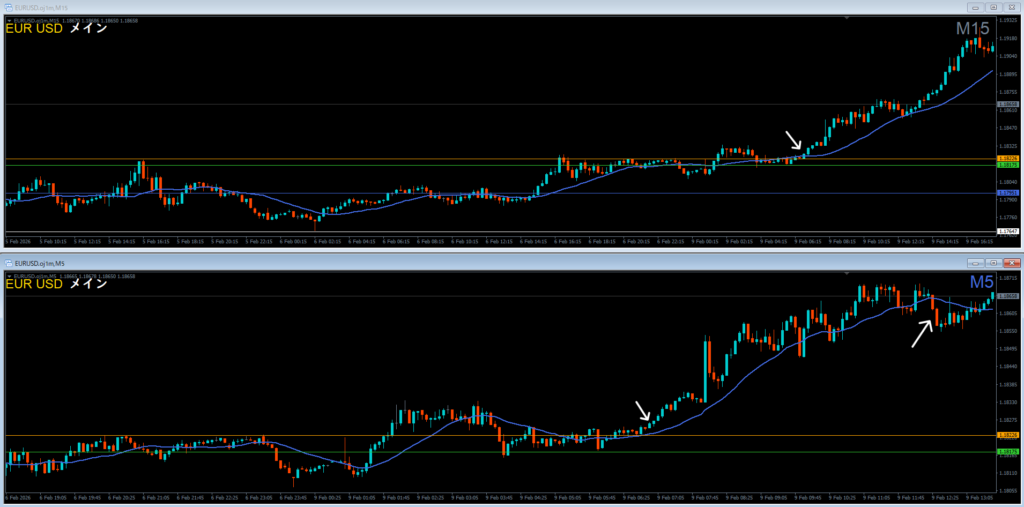Select the EUR USD label in M15 chart
1024x507 pixels.
33,29
